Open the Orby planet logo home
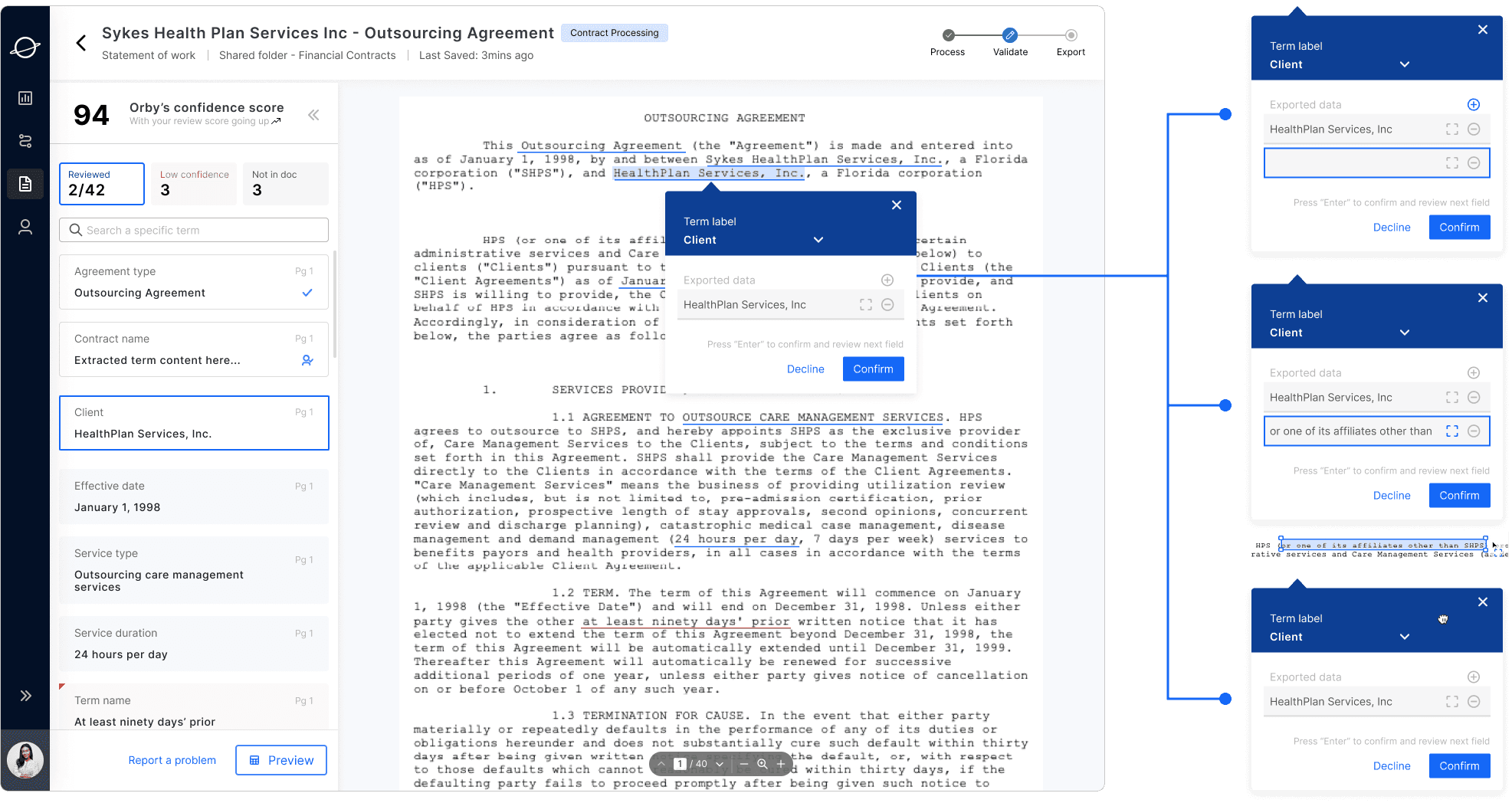Image resolution: width=1512 pixels, height=803 pixels. 25,48
